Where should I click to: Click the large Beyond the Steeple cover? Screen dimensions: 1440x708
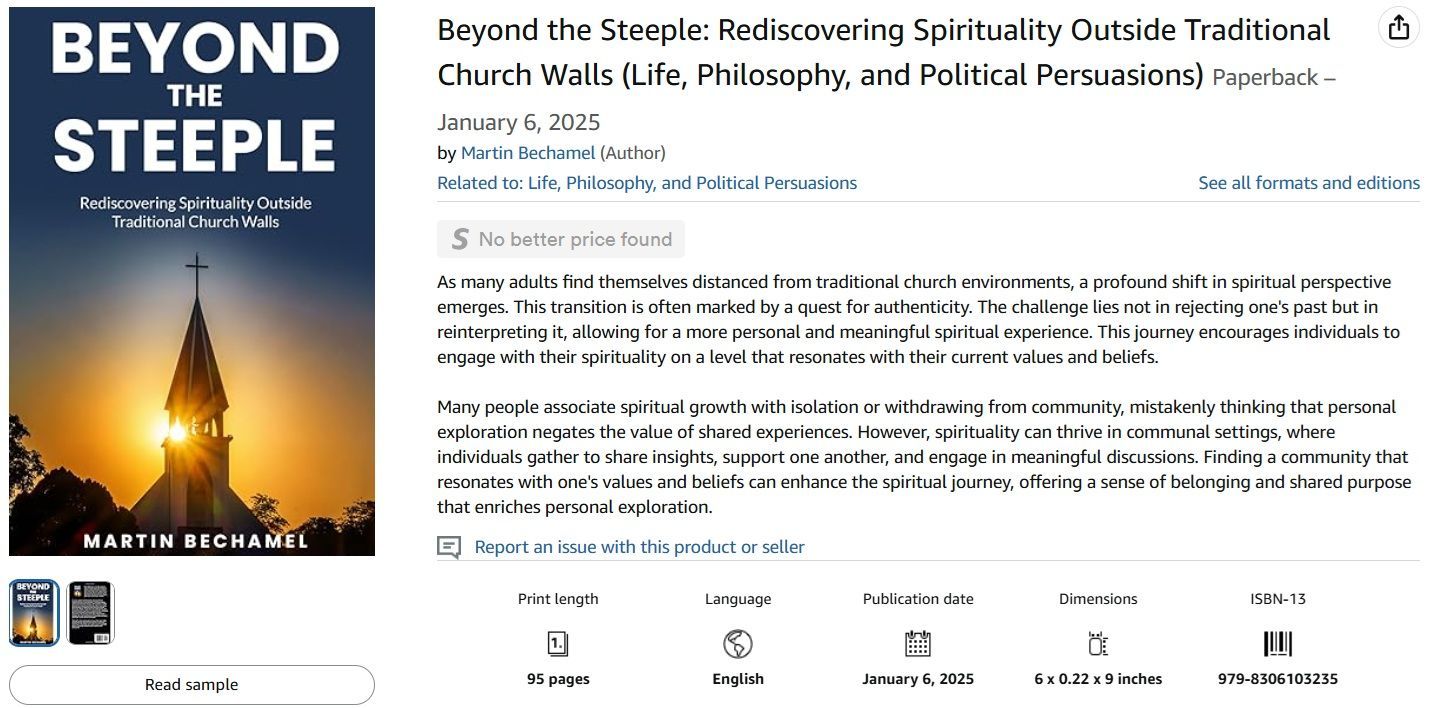[x=192, y=281]
